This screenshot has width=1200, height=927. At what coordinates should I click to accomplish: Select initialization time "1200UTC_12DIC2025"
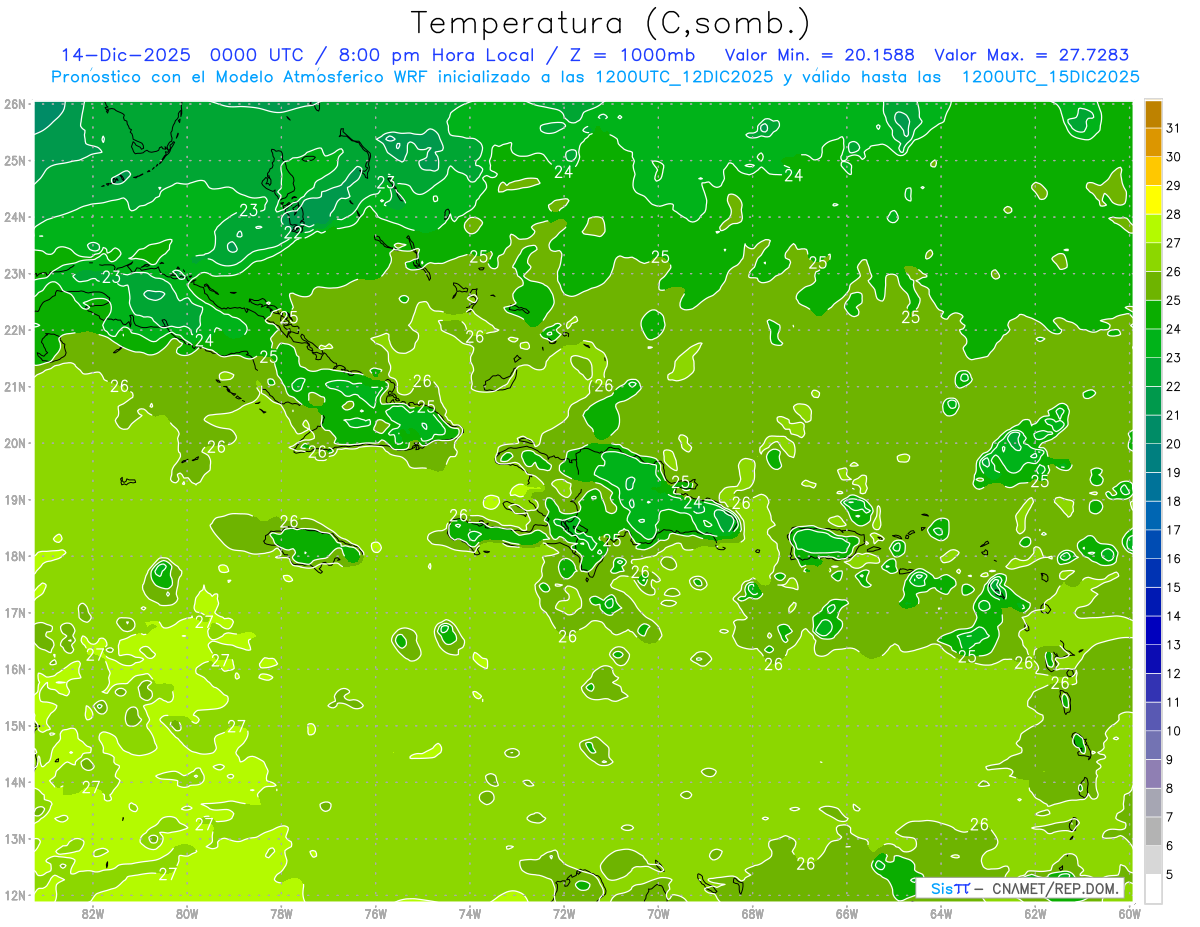coord(683,77)
